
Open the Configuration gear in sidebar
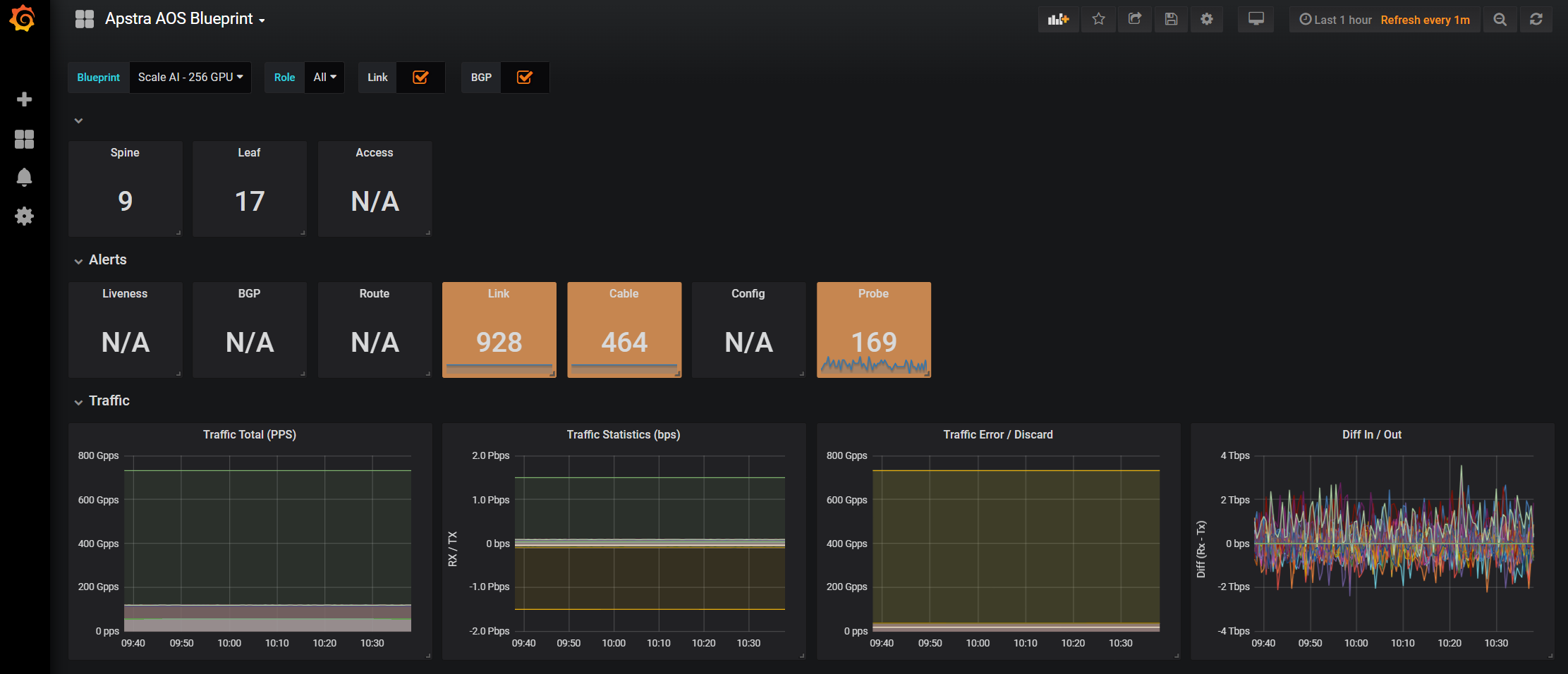[x=24, y=216]
